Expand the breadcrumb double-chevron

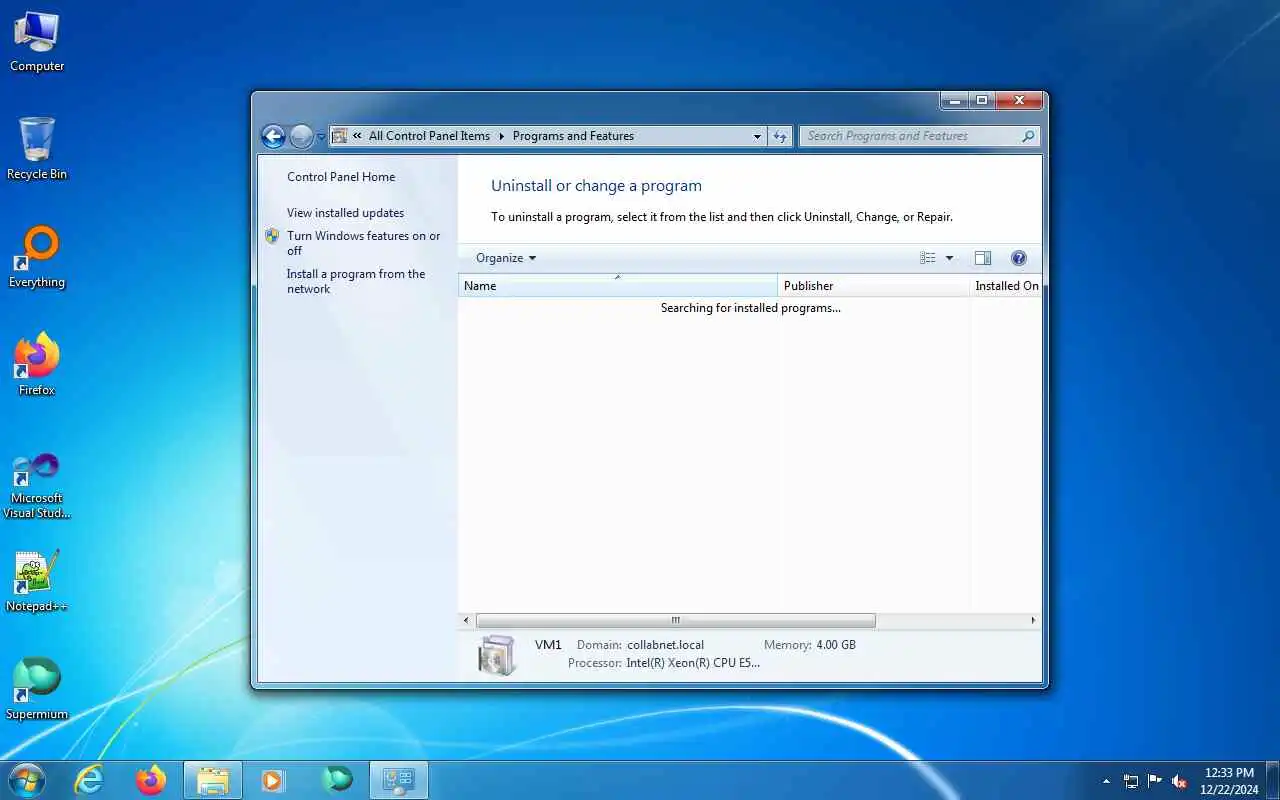[x=357, y=136]
